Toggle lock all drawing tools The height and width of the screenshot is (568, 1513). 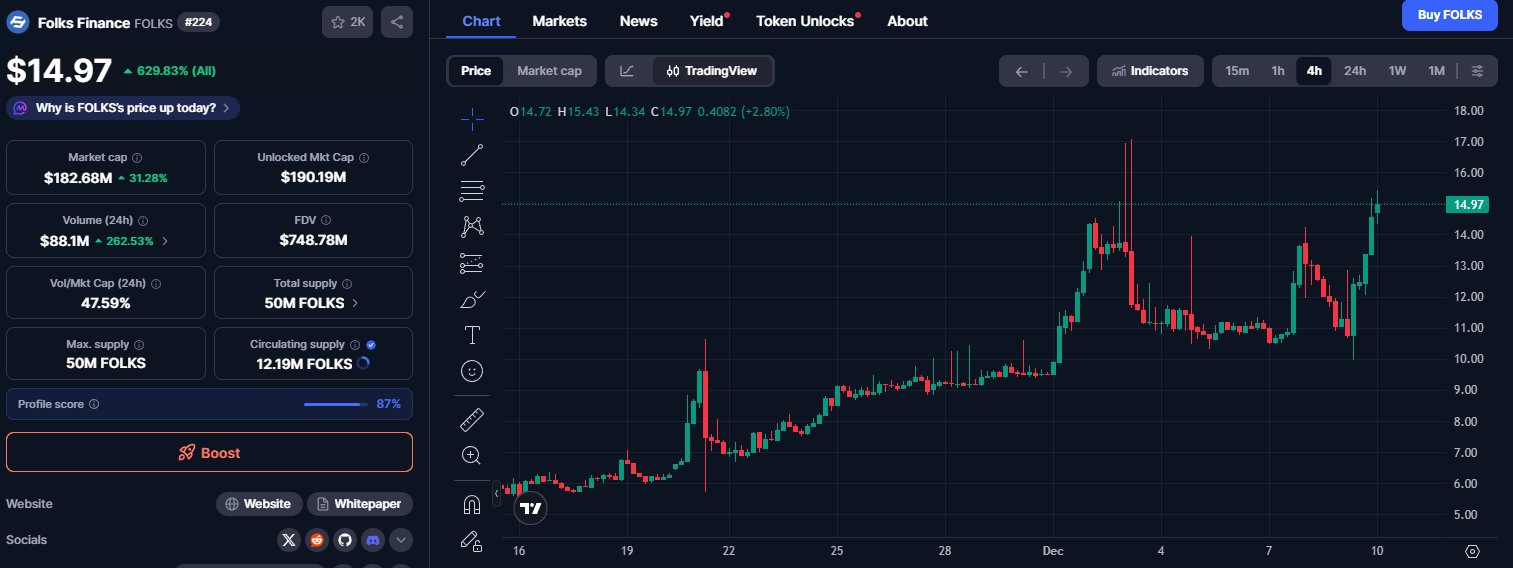pyautogui.click(x=472, y=541)
